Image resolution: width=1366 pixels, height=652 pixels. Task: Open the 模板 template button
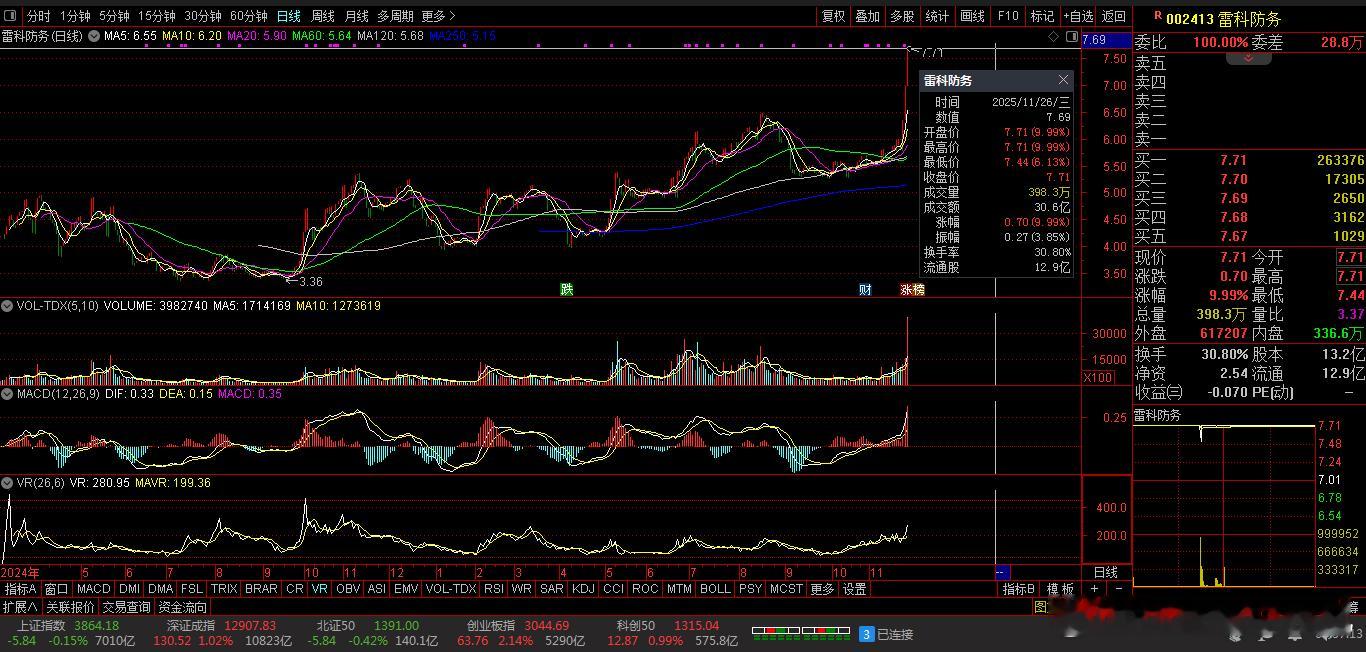[1059, 589]
